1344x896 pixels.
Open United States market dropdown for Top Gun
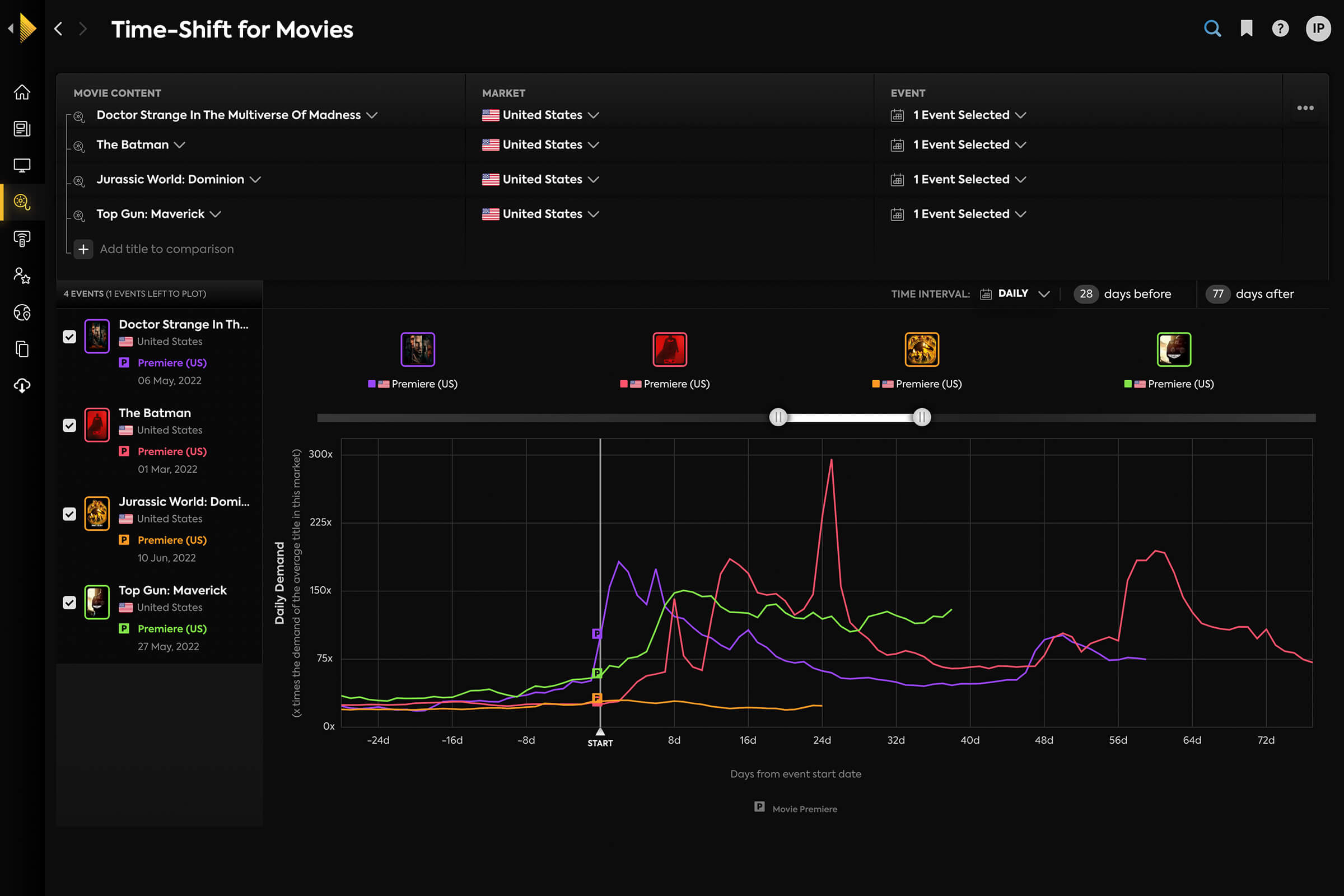pos(540,214)
